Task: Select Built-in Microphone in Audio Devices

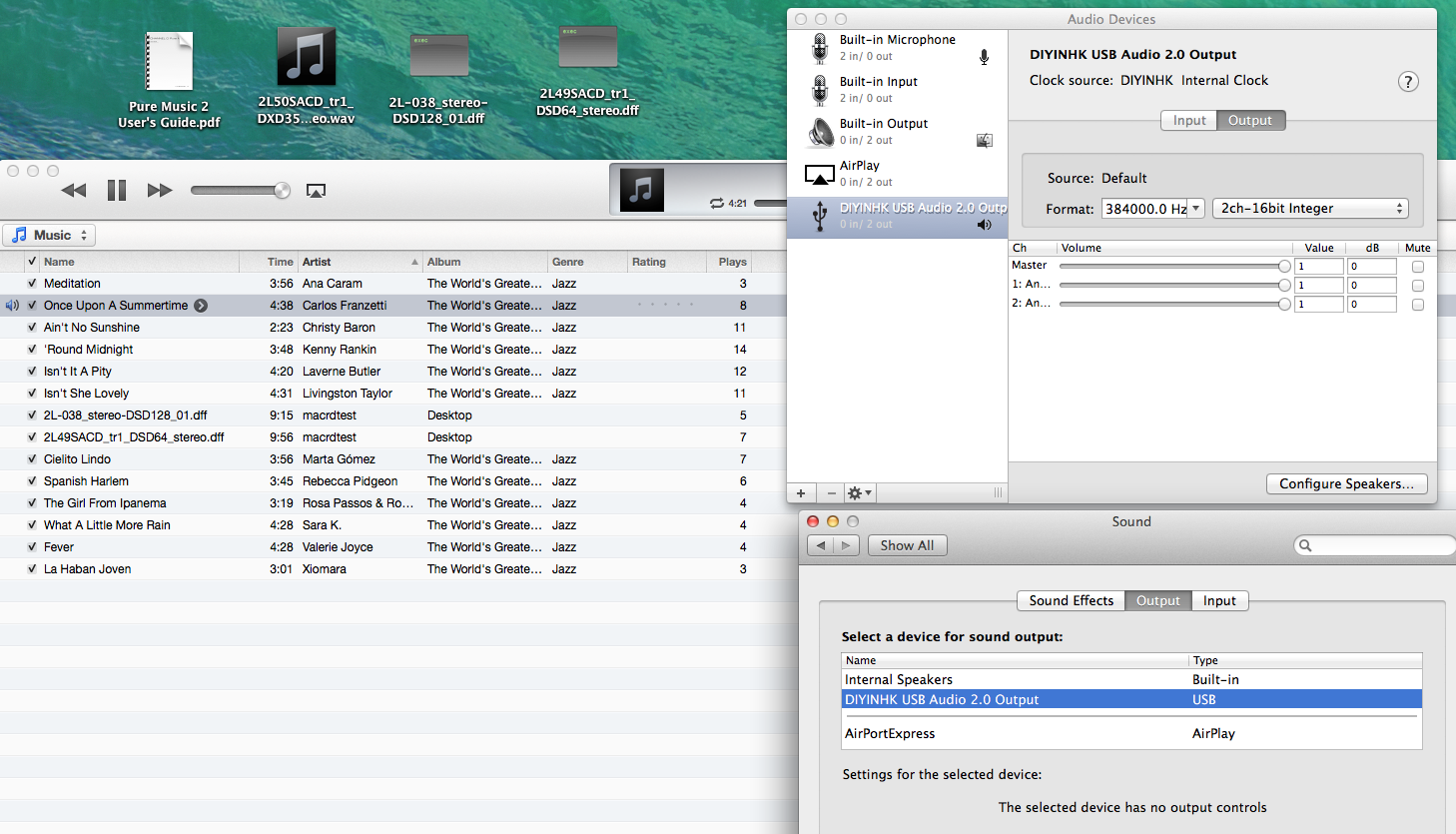Action: [x=897, y=49]
